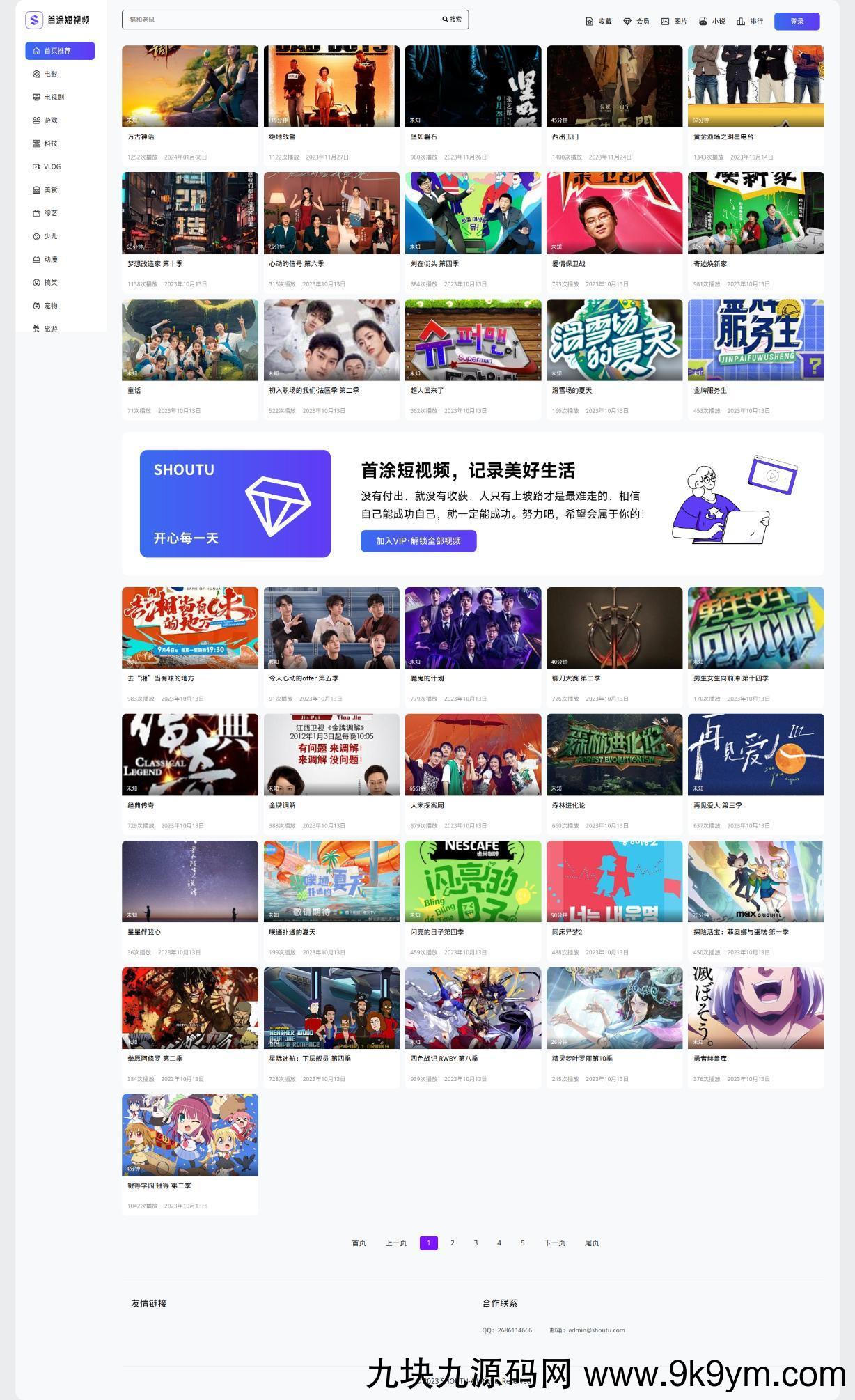Viewport: 855px width, 1400px height.
Task: Click the 游戏 games sidebar icon
Action: [37, 120]
